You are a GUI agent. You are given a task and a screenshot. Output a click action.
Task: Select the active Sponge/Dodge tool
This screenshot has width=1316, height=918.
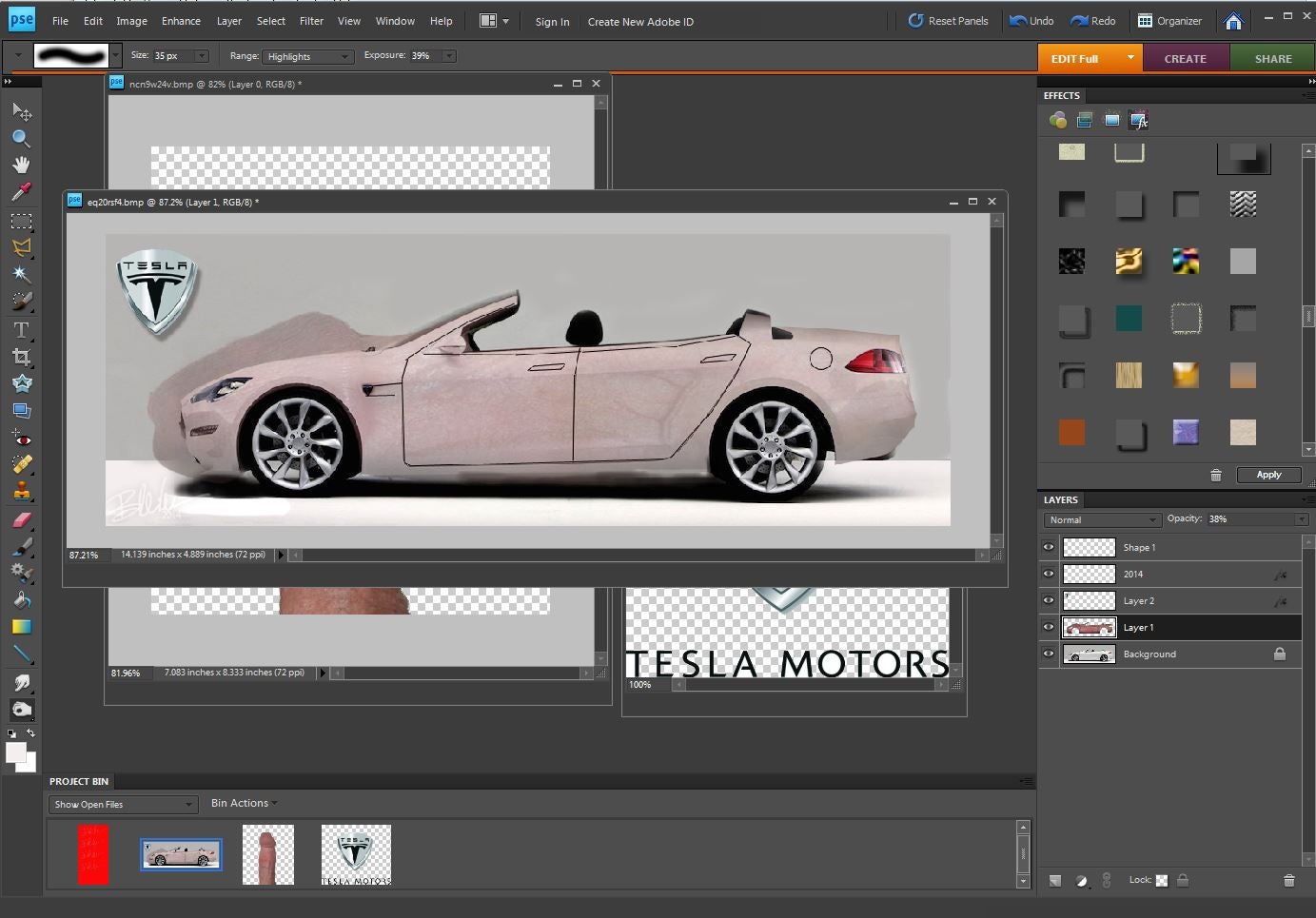[21, 710]
